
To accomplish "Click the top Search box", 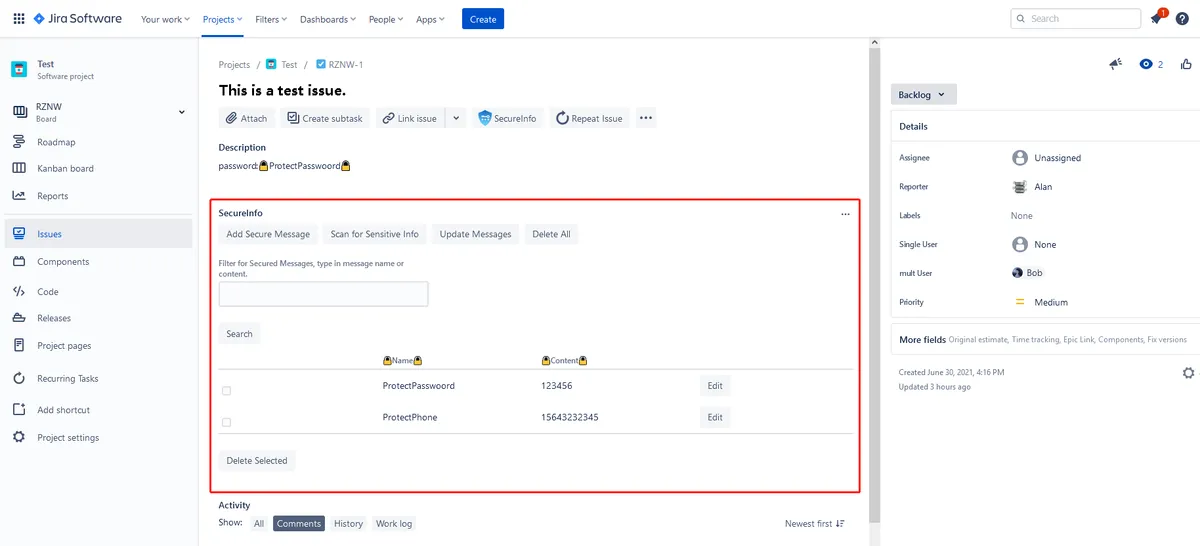I will click(1076, 18).
